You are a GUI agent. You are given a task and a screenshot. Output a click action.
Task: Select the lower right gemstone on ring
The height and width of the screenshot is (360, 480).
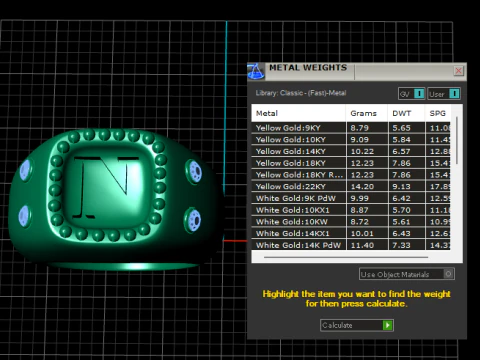tap(193, 220)
